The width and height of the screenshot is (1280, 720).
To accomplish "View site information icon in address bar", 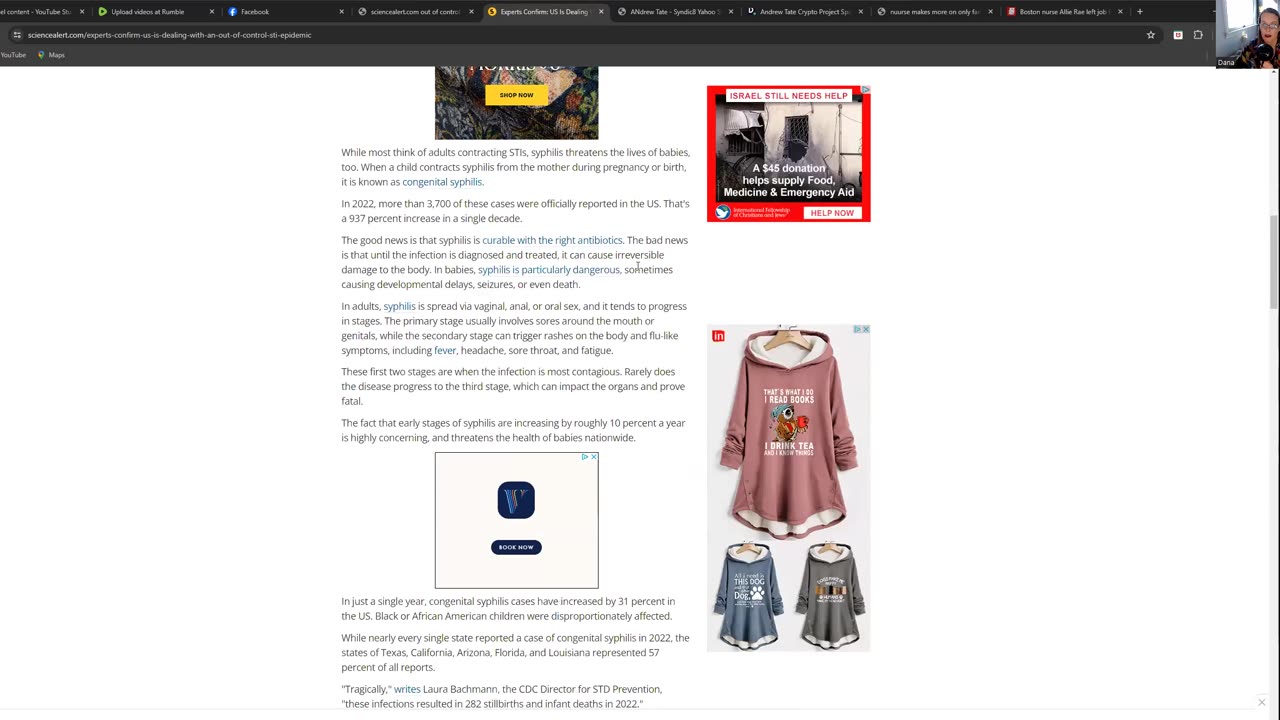I will pos(17,35).
